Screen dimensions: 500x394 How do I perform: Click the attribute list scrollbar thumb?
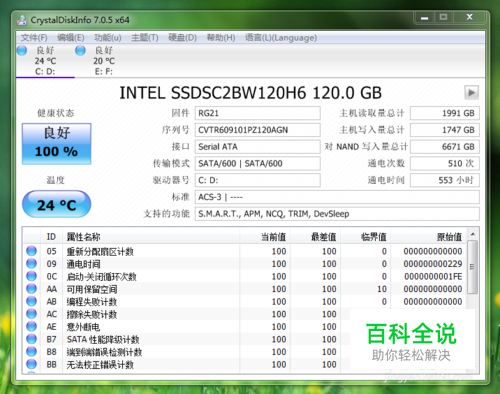[x=472, y=267]
